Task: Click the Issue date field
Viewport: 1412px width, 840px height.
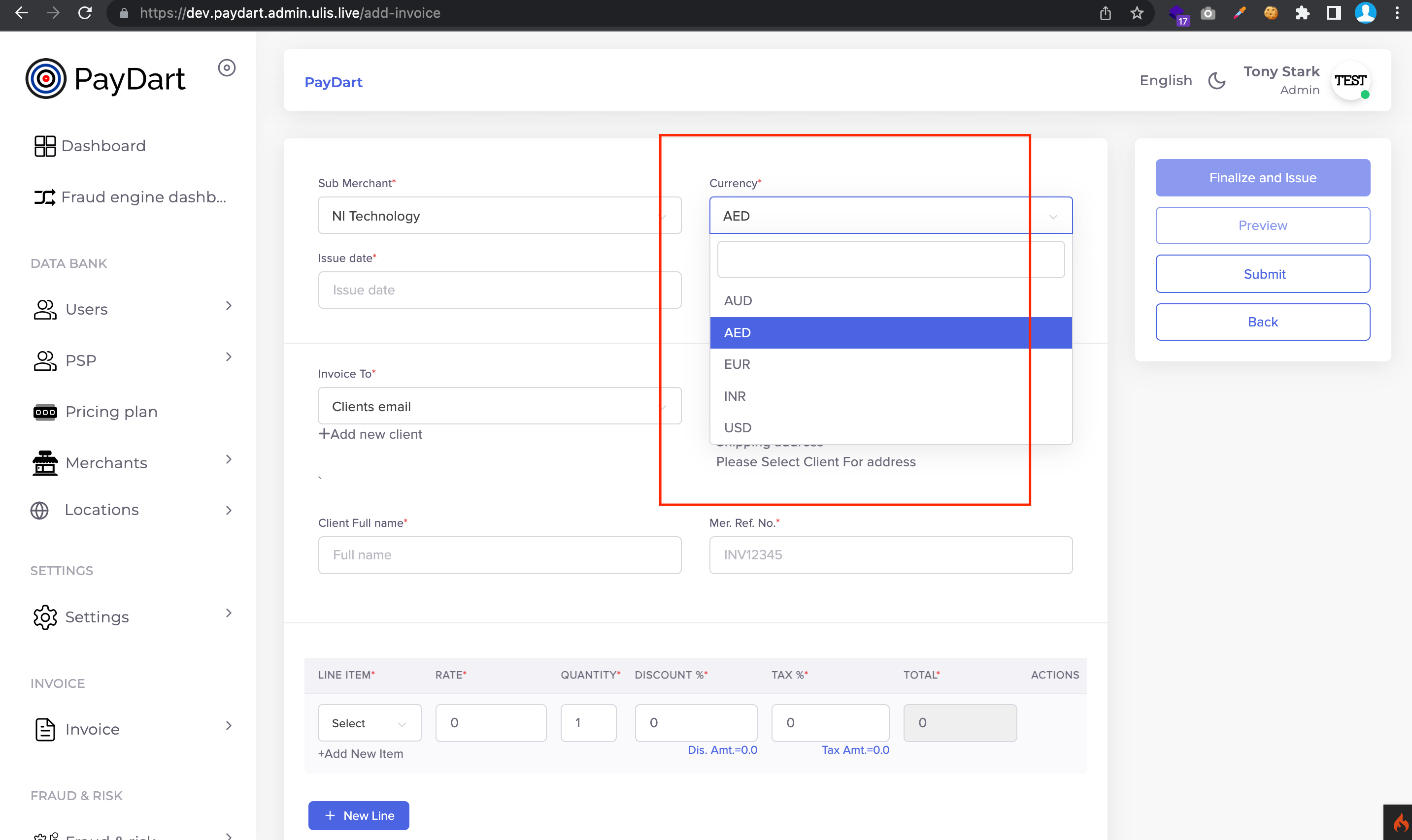Action: 500,290
